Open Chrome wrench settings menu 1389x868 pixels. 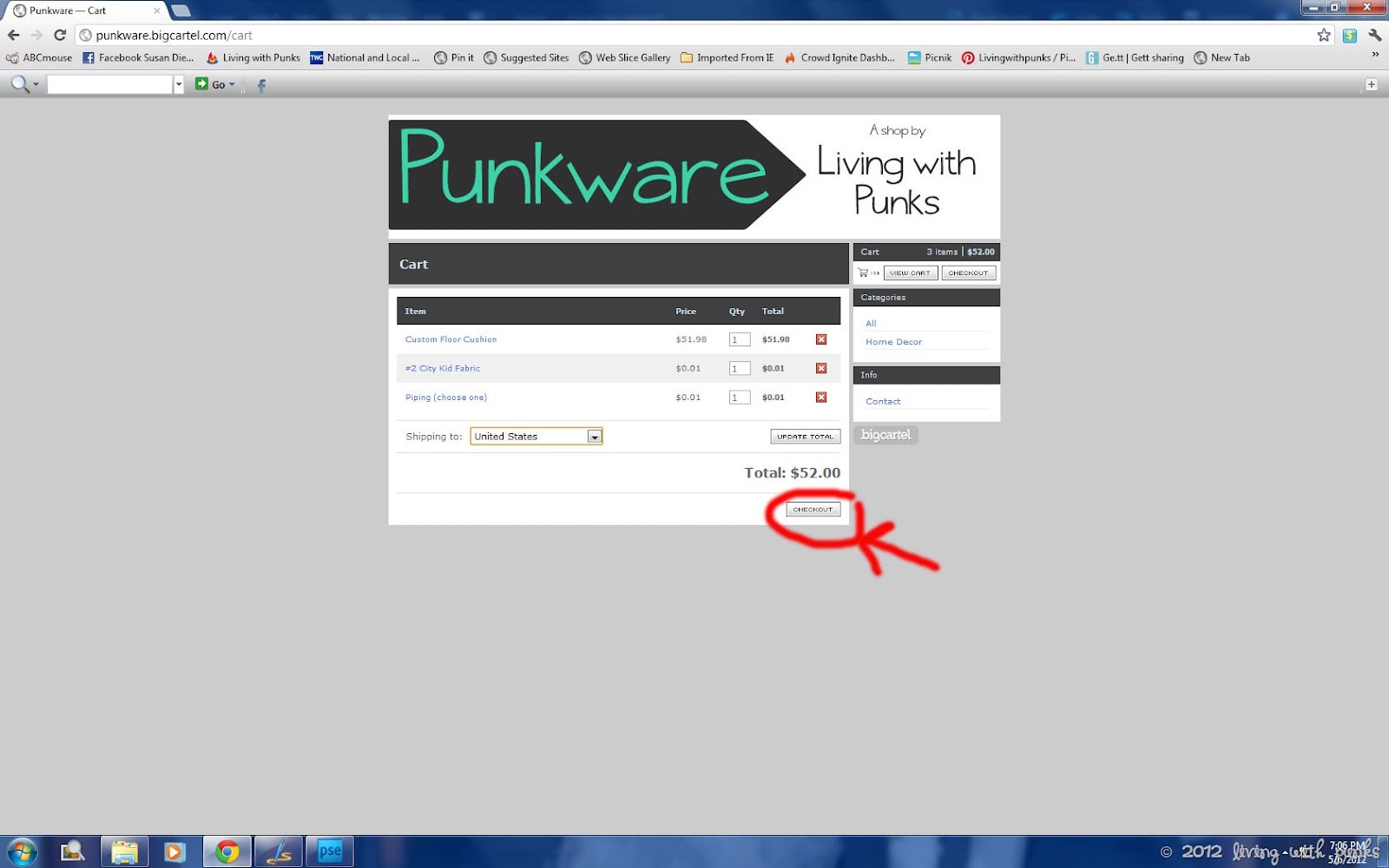1375,35
